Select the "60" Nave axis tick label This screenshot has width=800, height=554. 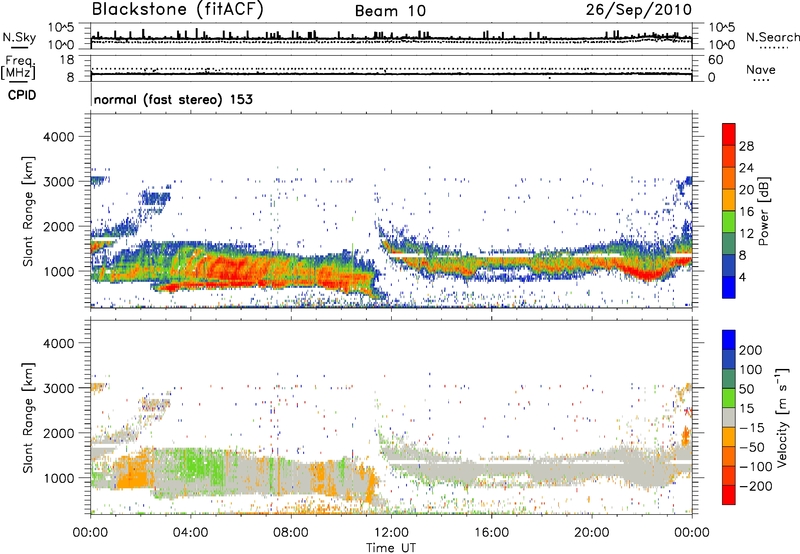pyautogui.click(x=715, y=60)
